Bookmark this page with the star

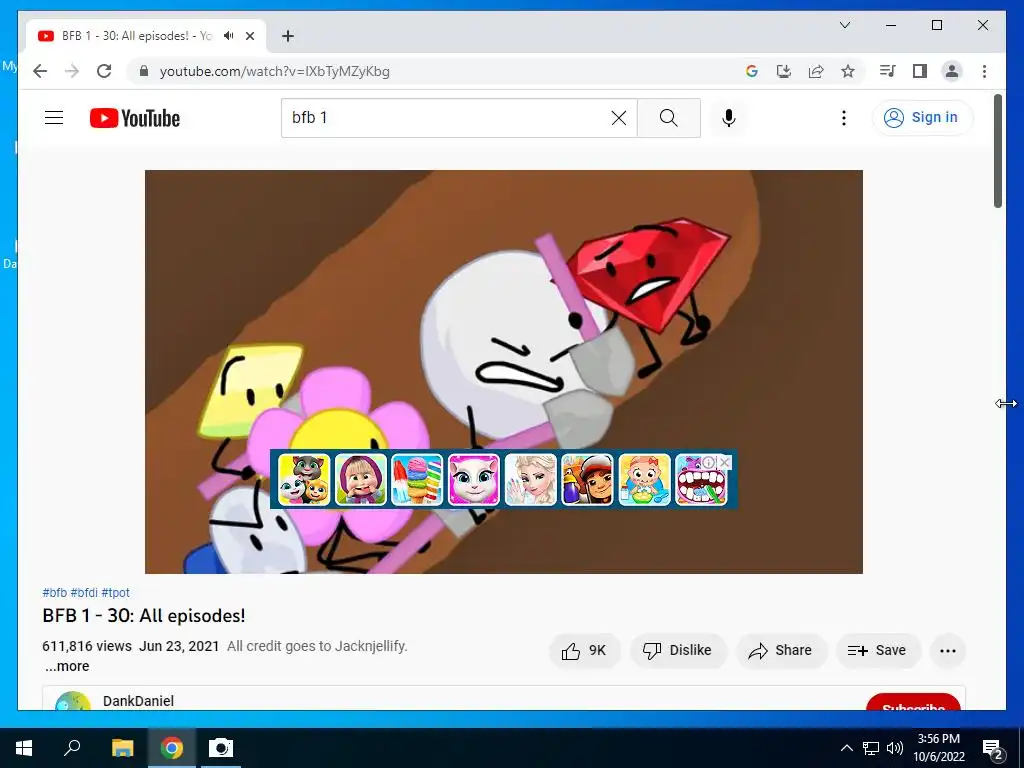848,71
